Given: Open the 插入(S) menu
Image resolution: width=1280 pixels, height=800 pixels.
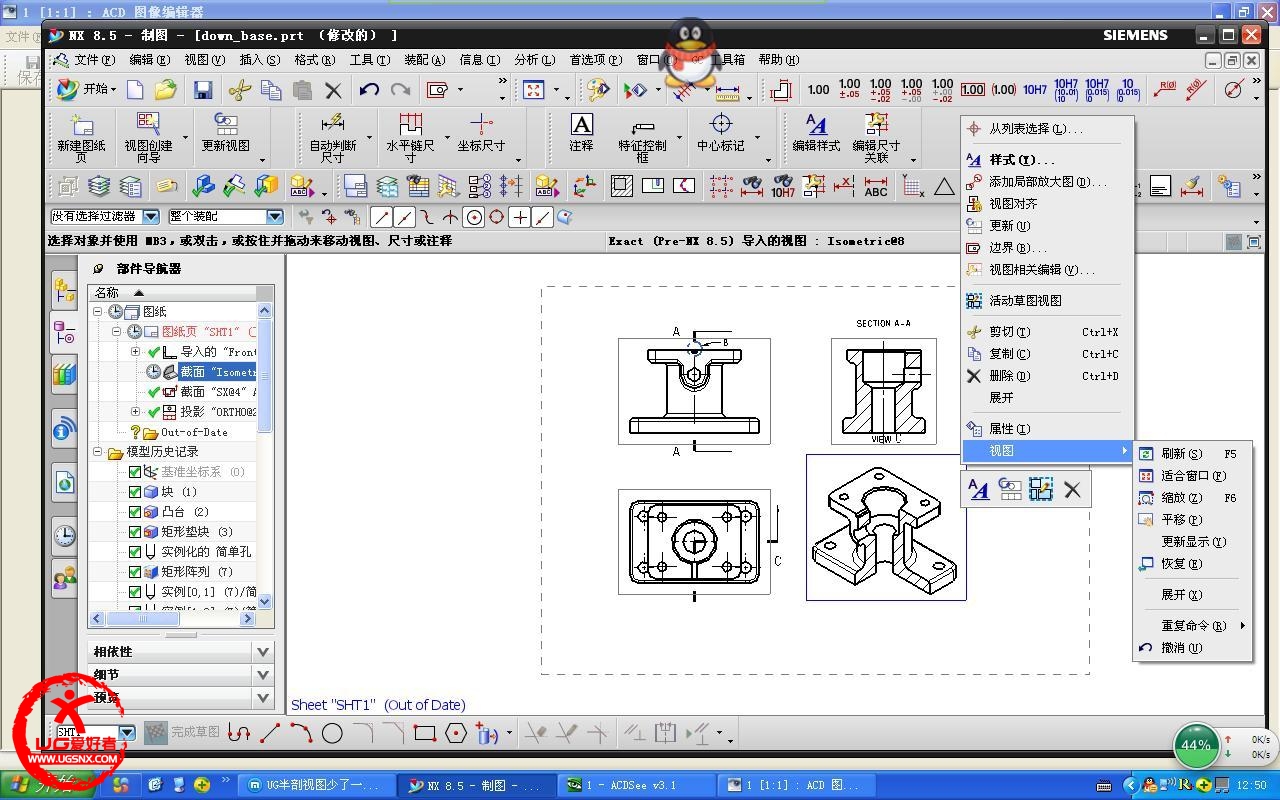Looking at the screenshot, I should (259, 60).
